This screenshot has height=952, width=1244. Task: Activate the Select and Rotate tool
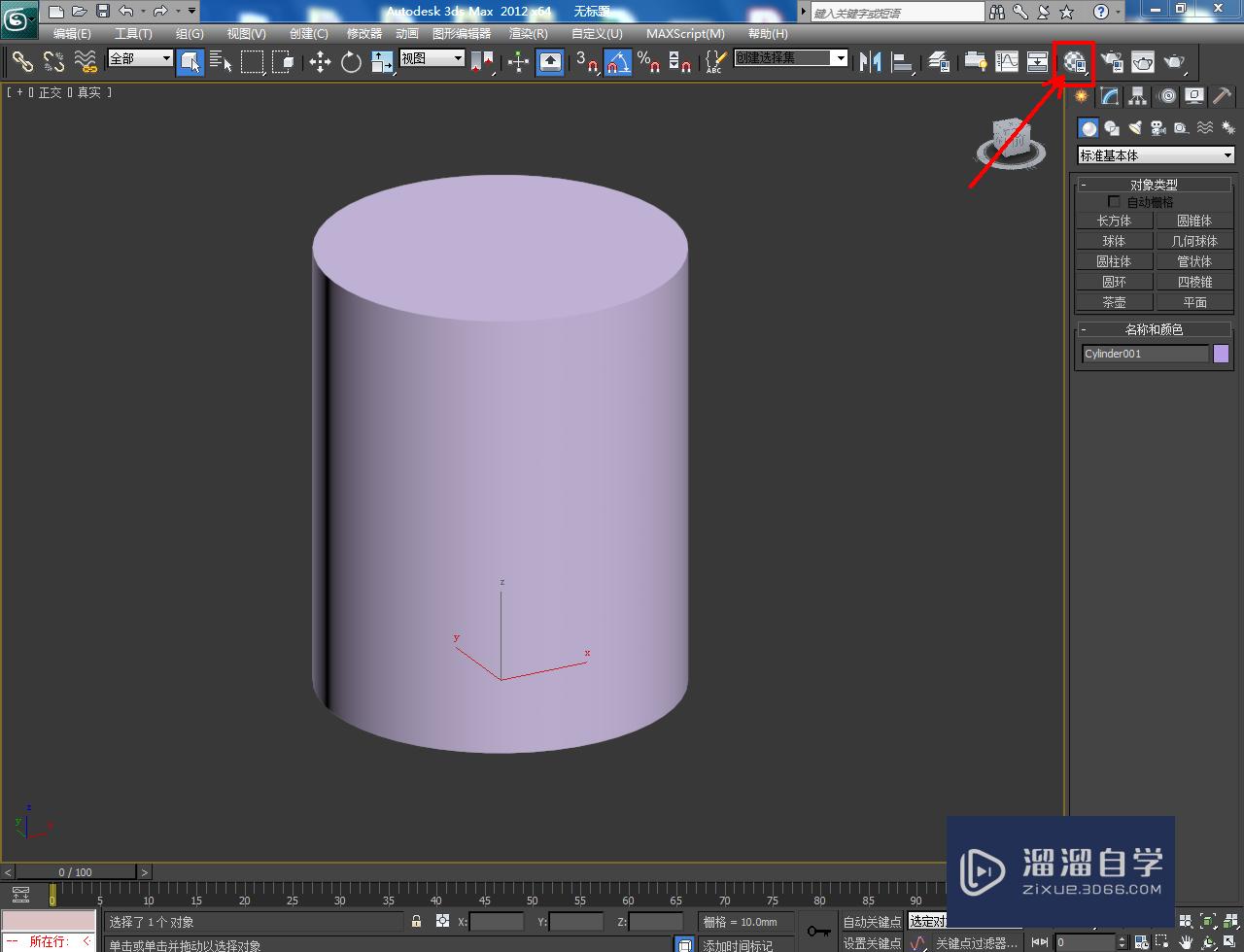(351, 62)
